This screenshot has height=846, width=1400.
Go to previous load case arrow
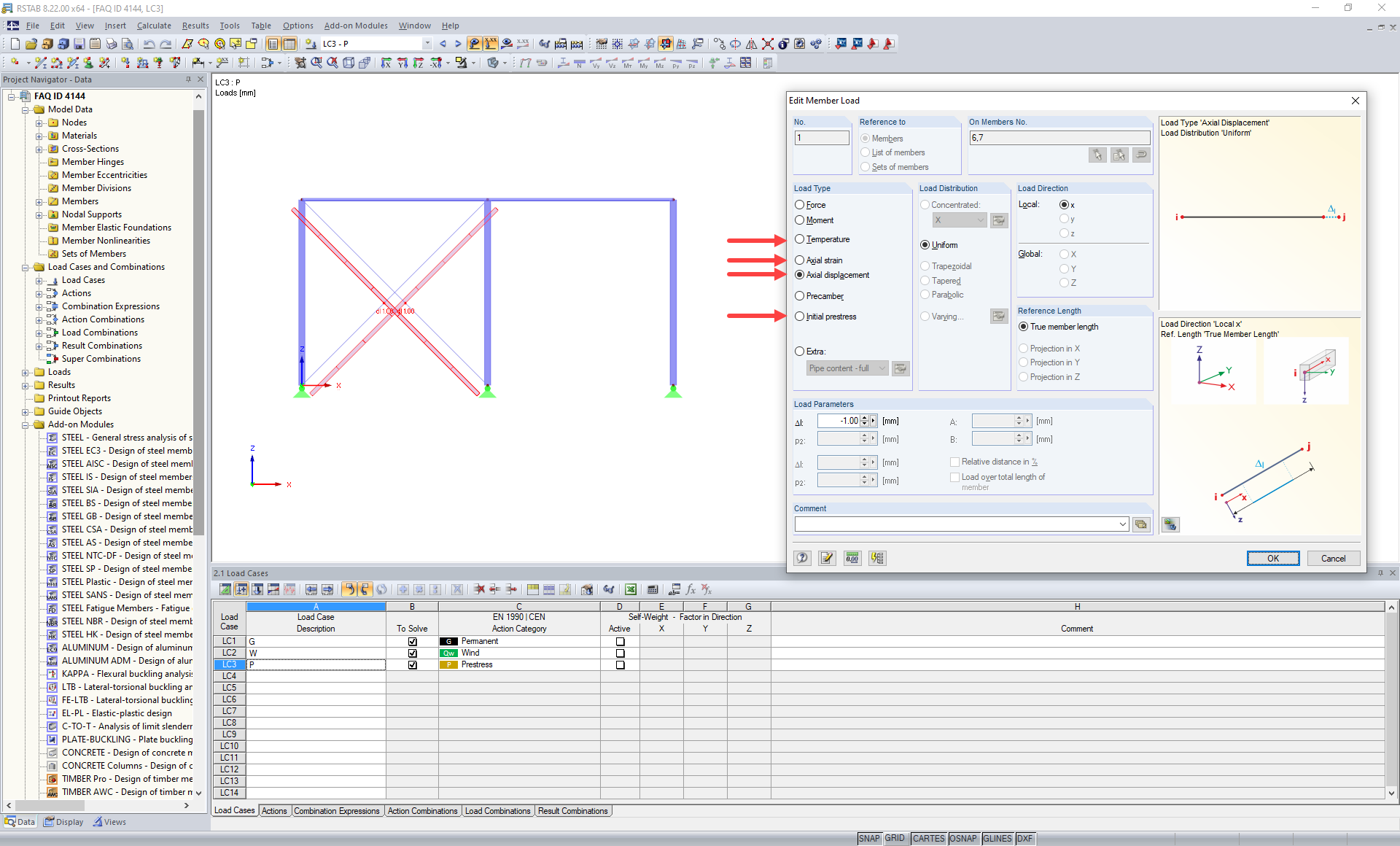(x=443, y=44)
